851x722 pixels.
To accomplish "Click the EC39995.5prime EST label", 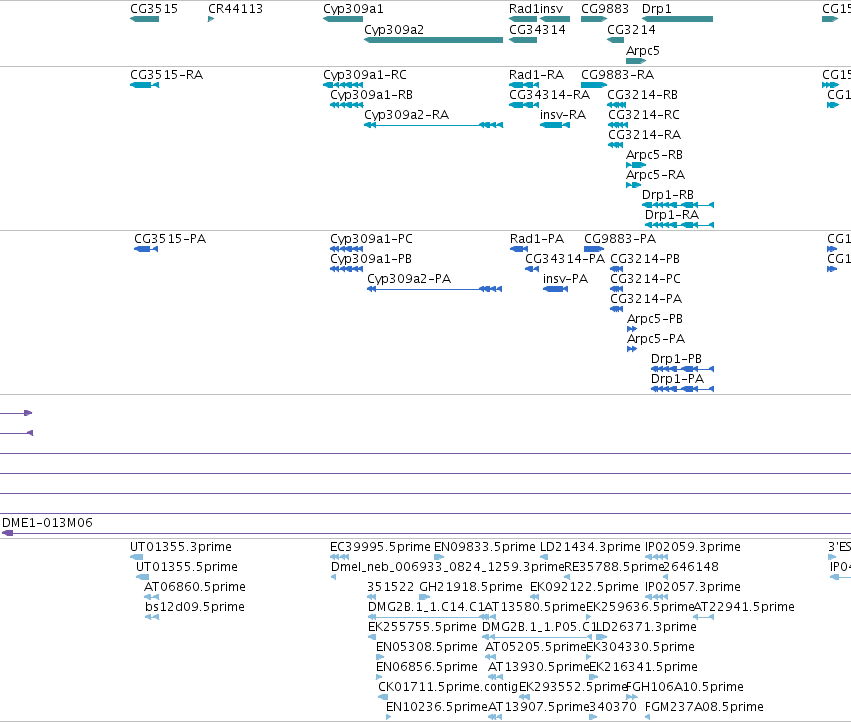I will coord(380,547).
